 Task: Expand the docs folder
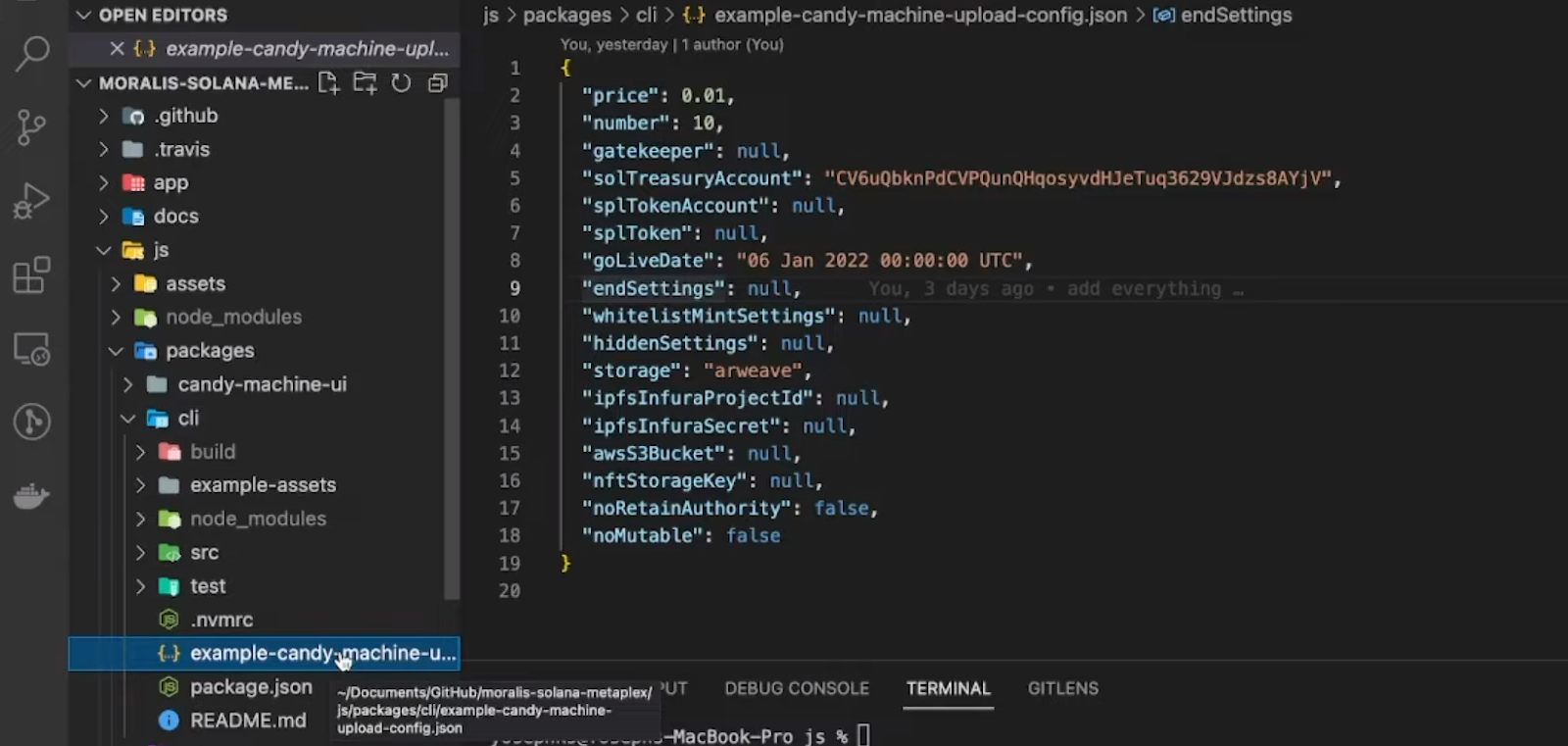point(104,216)
